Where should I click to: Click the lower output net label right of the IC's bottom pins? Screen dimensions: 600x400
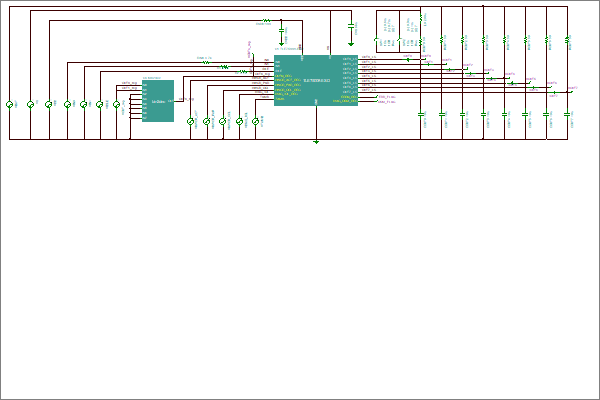[x=387, y=102]
